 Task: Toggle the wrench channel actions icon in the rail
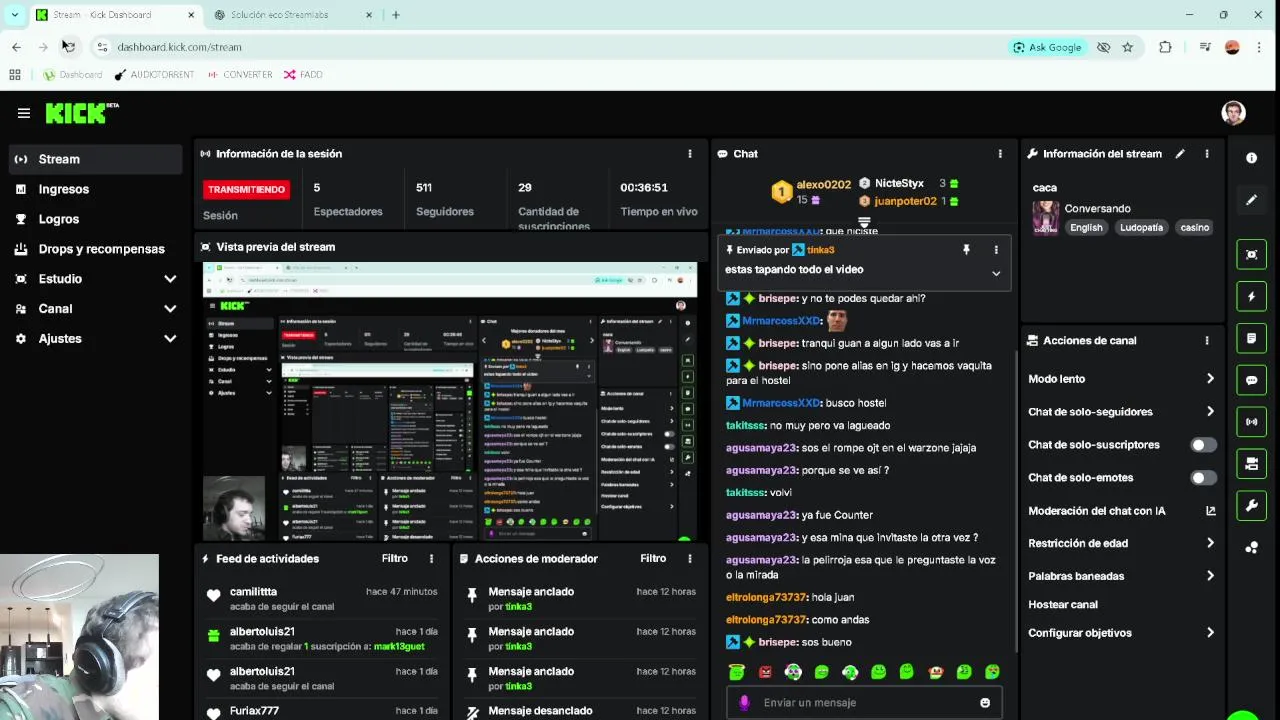1251,506
